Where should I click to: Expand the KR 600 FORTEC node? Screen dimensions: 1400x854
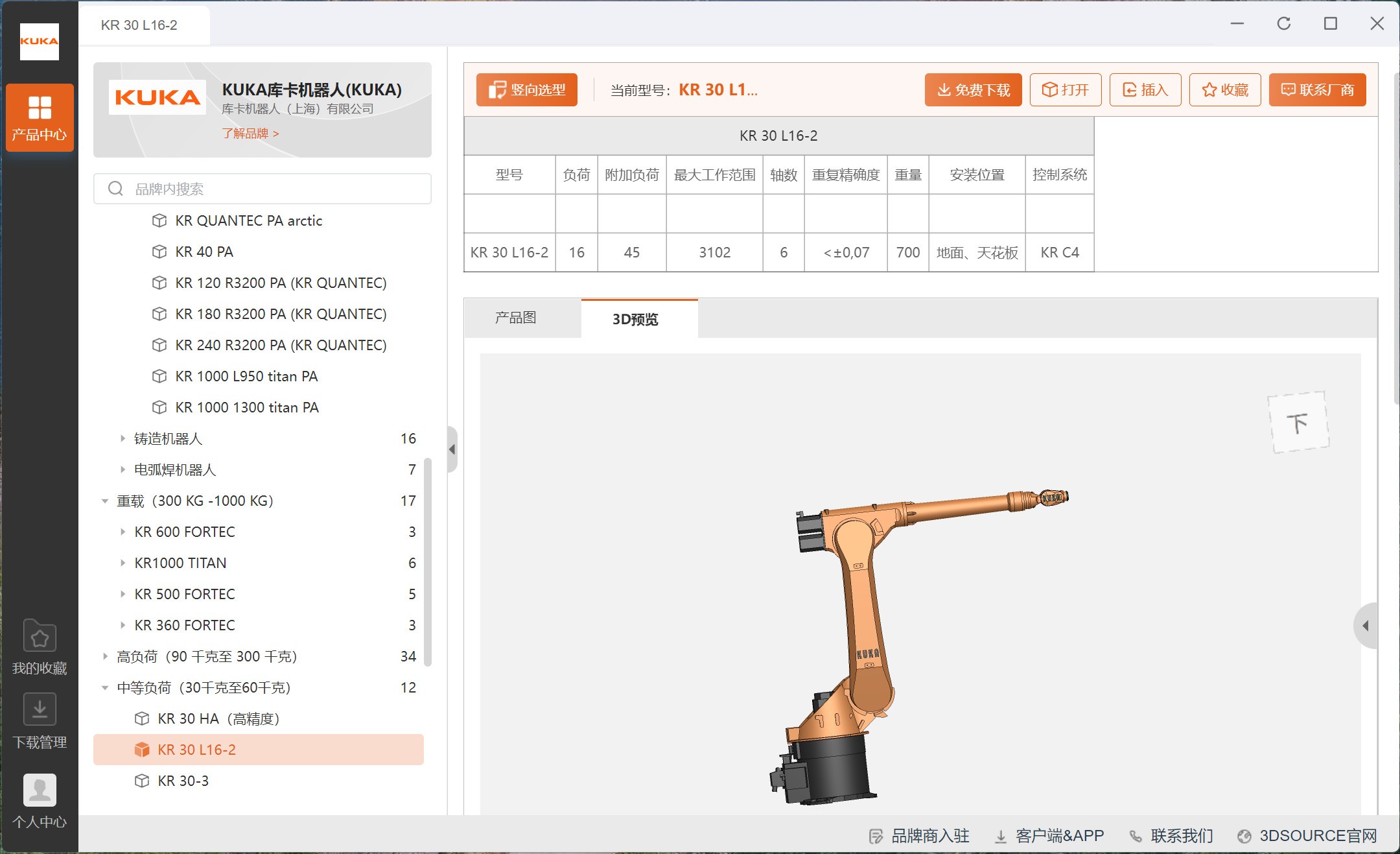[x=122, y=532]
